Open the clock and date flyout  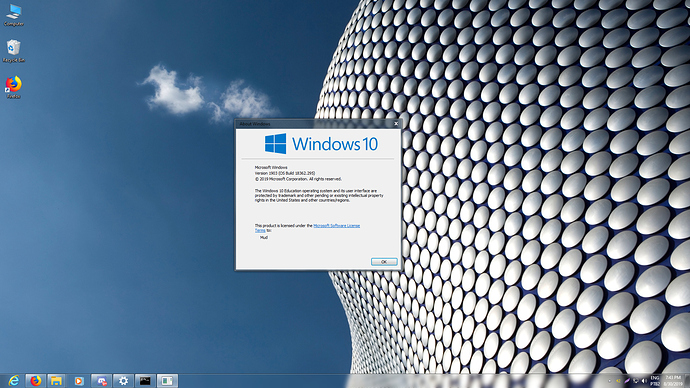(x=673, y=381)
